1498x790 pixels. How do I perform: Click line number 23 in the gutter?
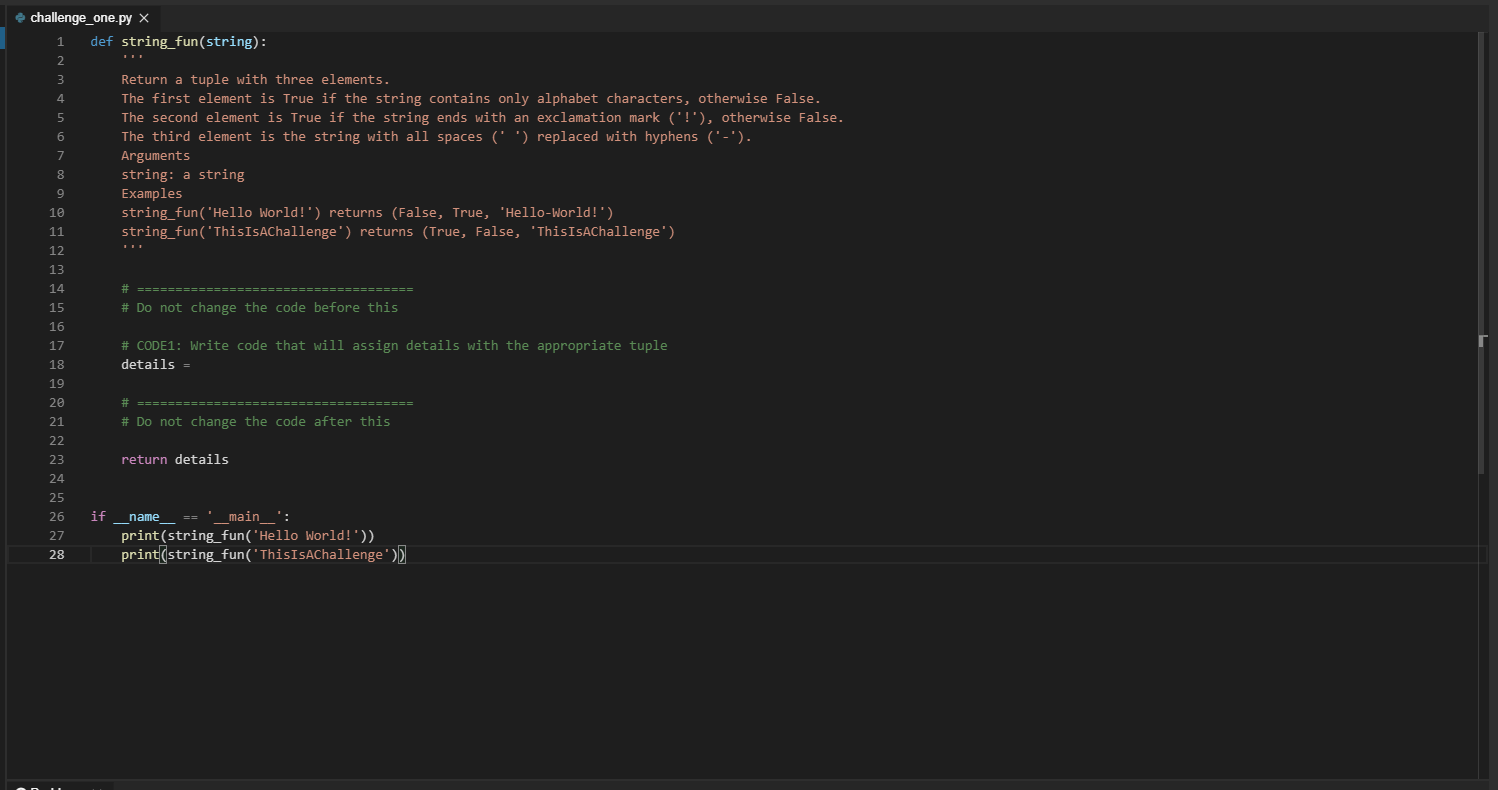click(x=57, y=460)
